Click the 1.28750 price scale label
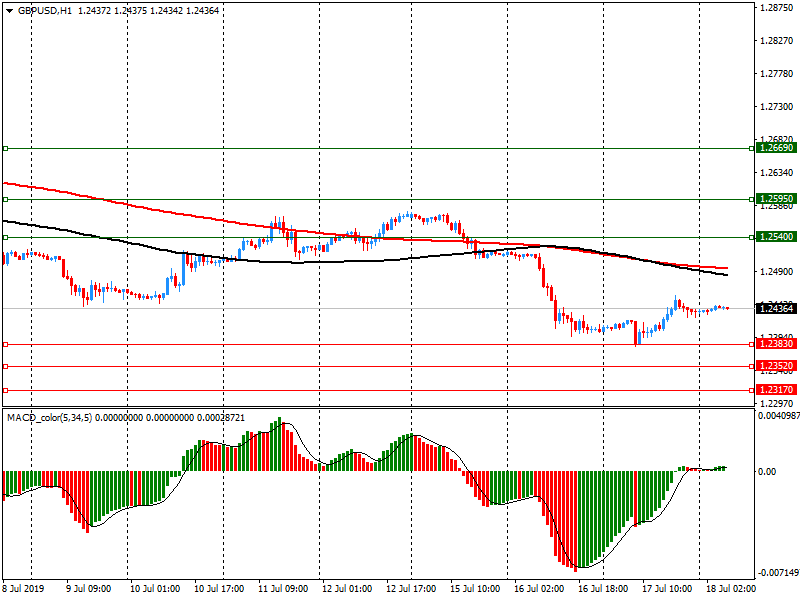 tap(777, 8)
